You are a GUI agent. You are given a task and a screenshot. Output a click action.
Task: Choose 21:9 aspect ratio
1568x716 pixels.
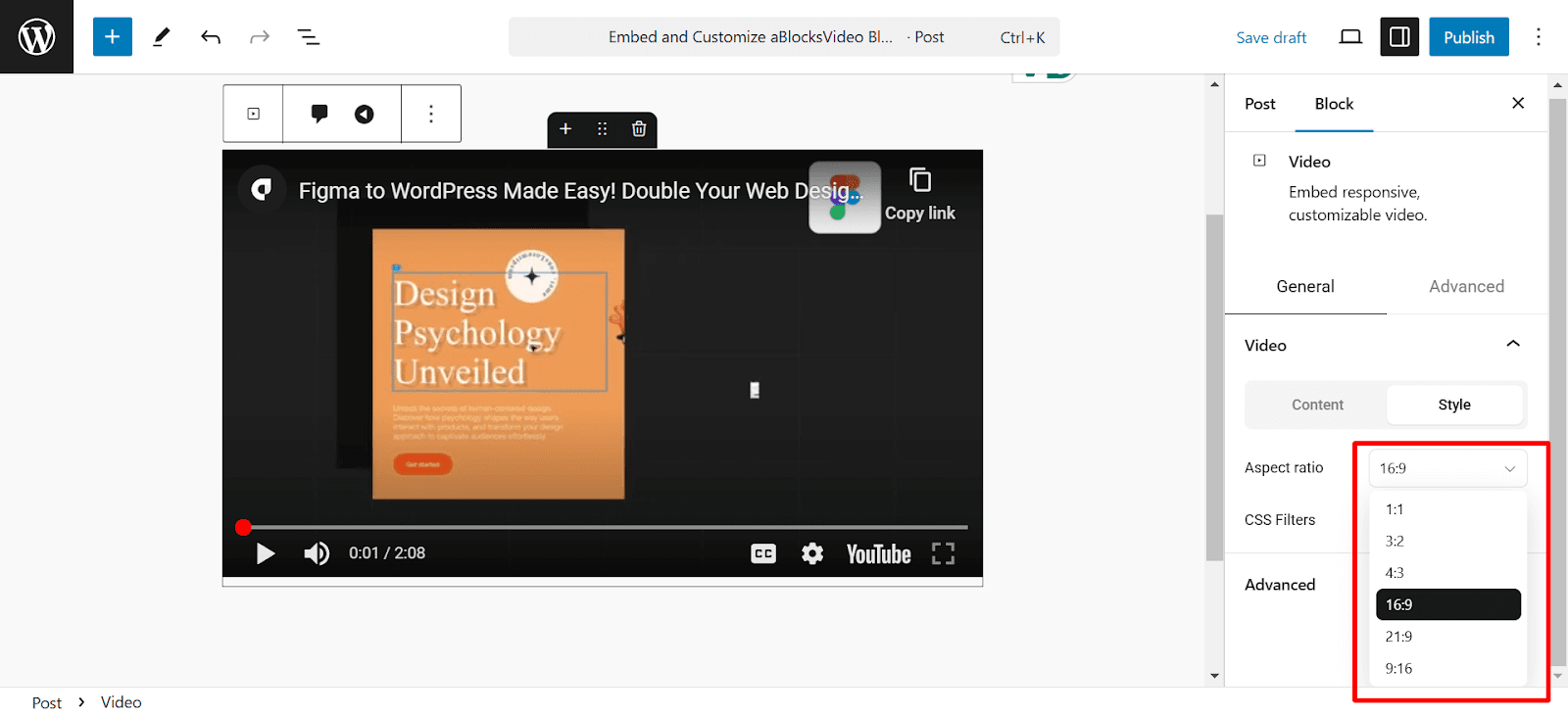pos(1448,637)
